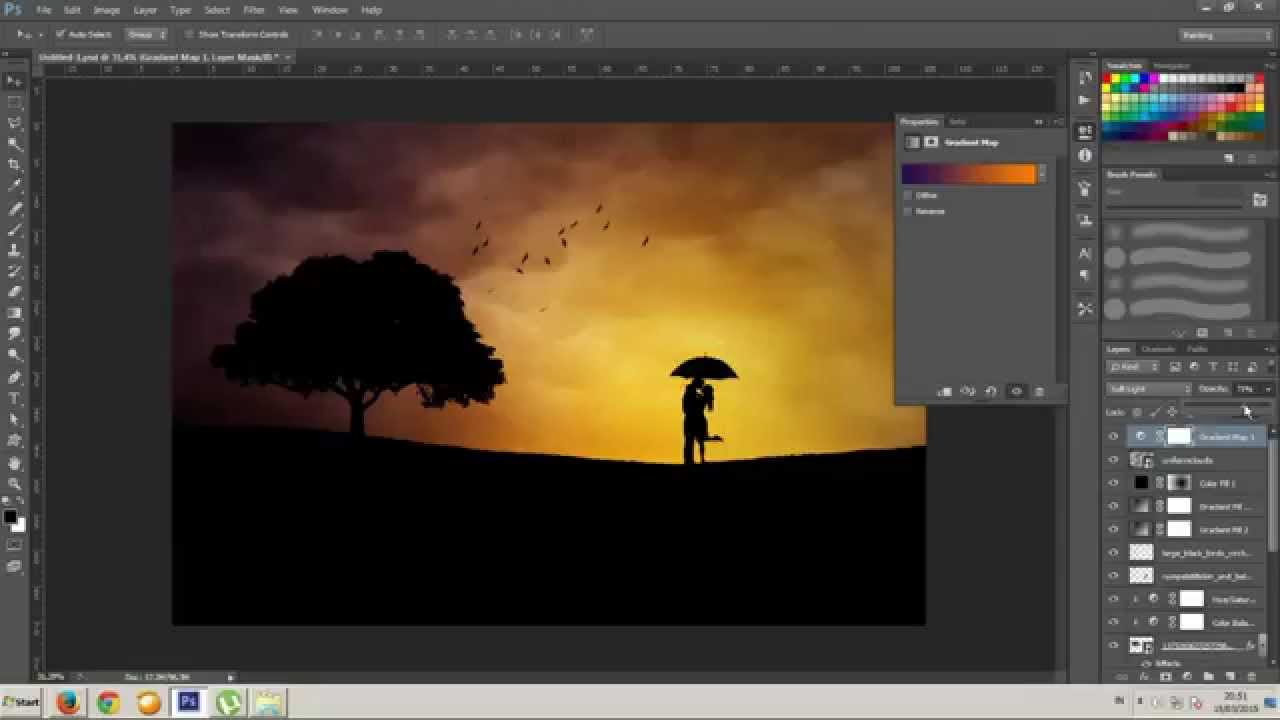Click the foreground color swatch
1280x720 pixels.
pyautogui.click(x=10, y=517)
